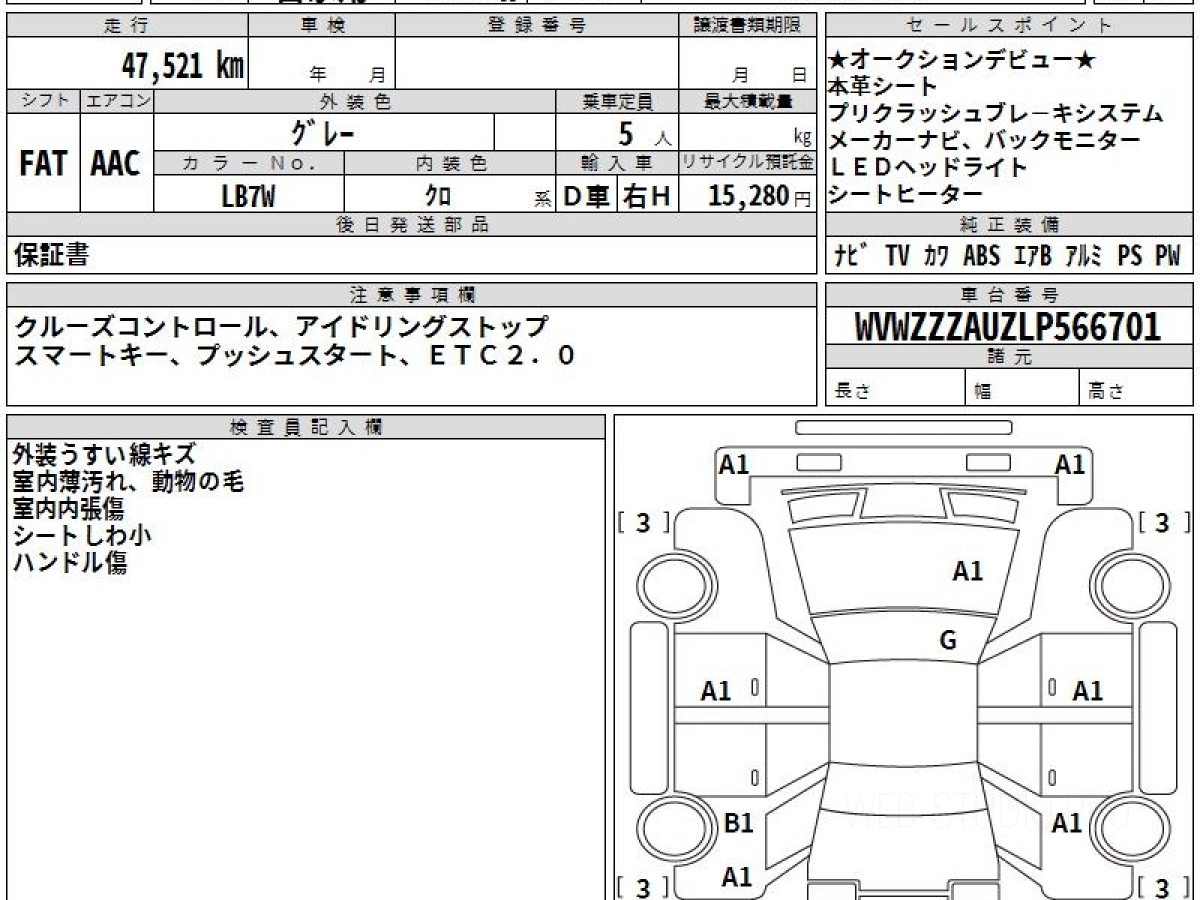Click the 長さ dimension cell
The height and width of the screenshot is (900, 1200).
point(896,388)
